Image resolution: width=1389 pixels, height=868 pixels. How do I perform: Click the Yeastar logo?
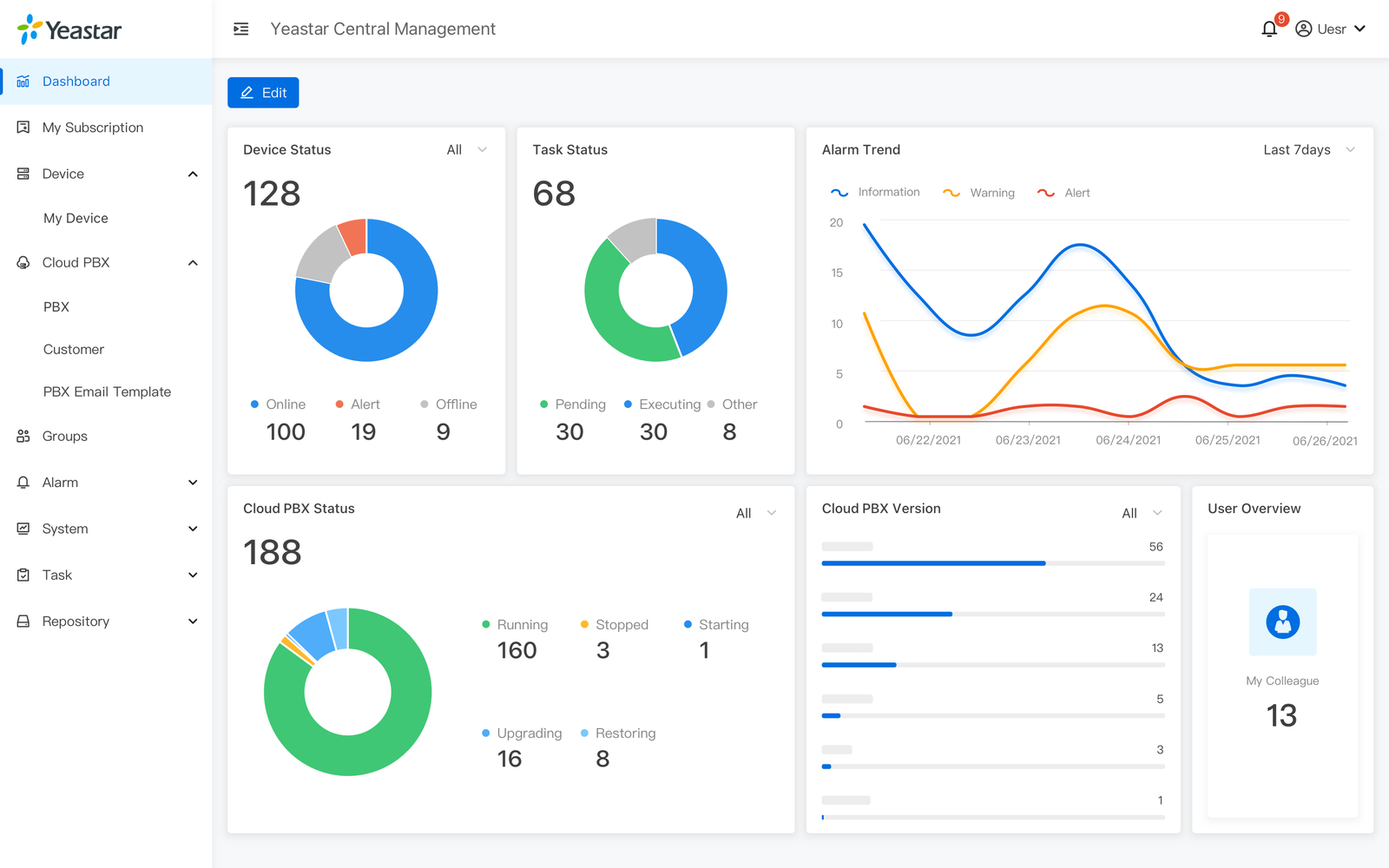69,30
